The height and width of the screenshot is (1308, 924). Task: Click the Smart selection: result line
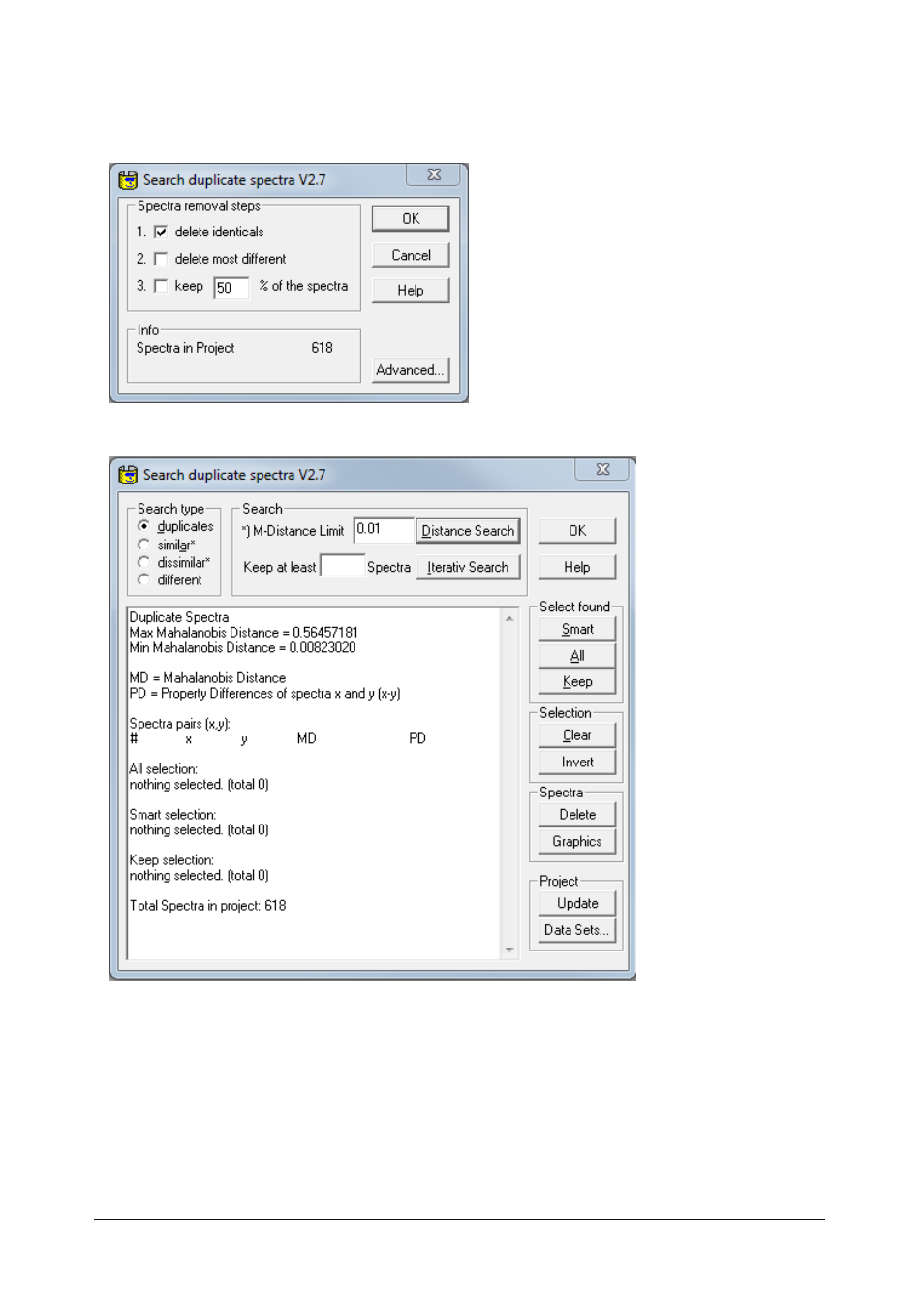pos(173,815)
